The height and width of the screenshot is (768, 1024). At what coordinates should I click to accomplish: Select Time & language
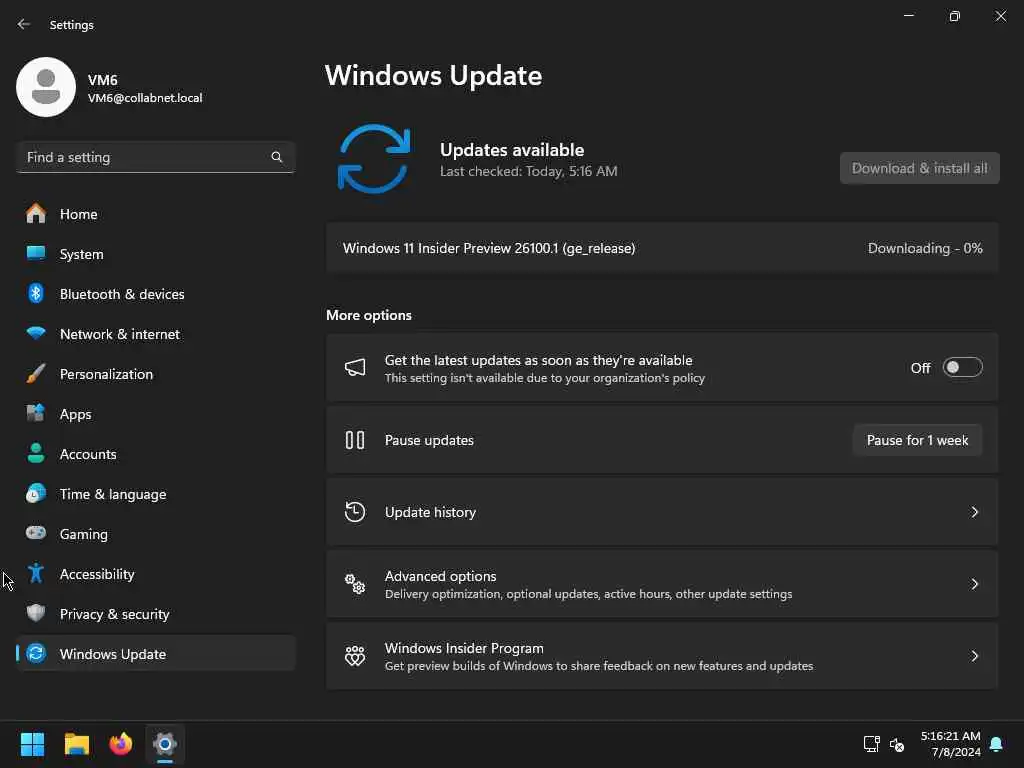click(x=155, y=493)
